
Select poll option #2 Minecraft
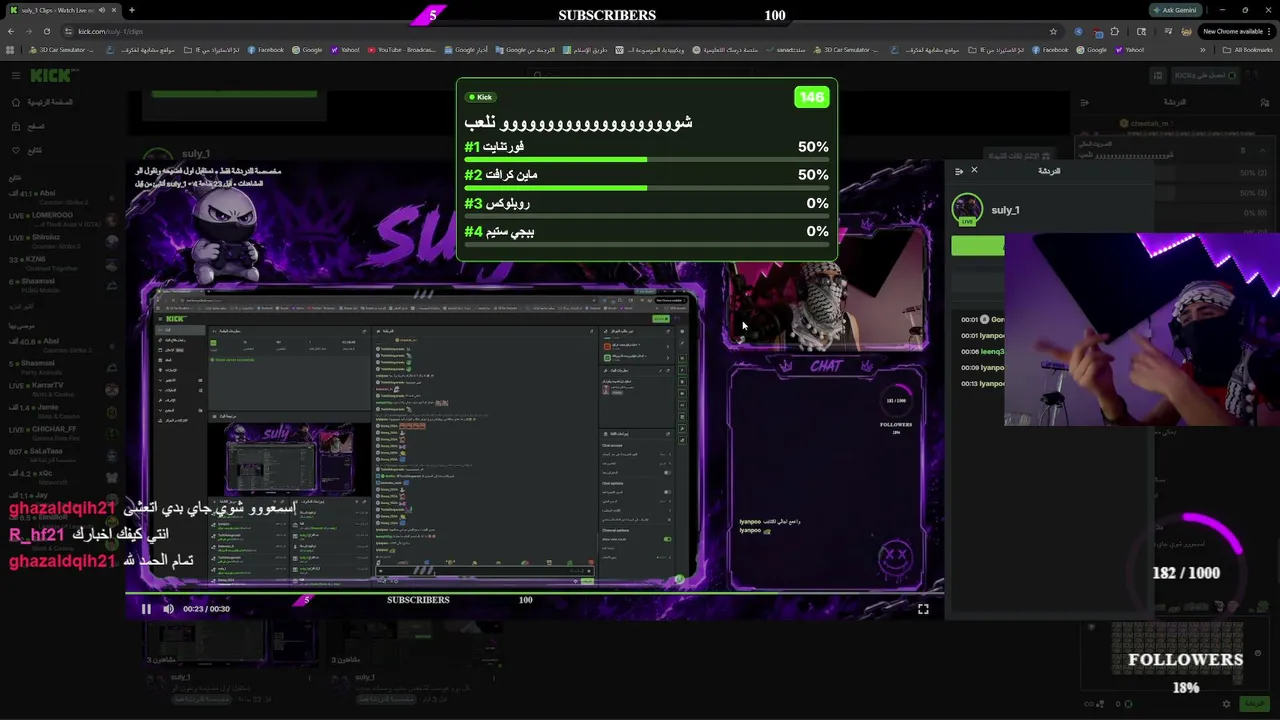646,178
